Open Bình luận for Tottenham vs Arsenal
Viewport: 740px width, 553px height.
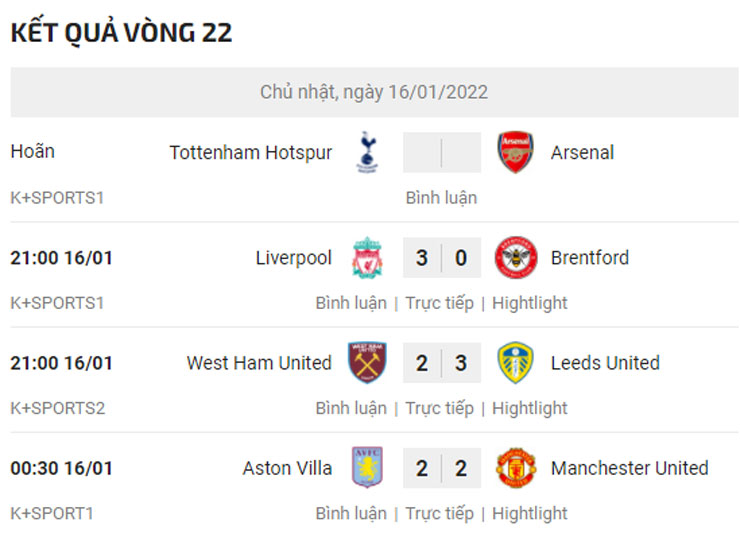(x=441, y=198)
